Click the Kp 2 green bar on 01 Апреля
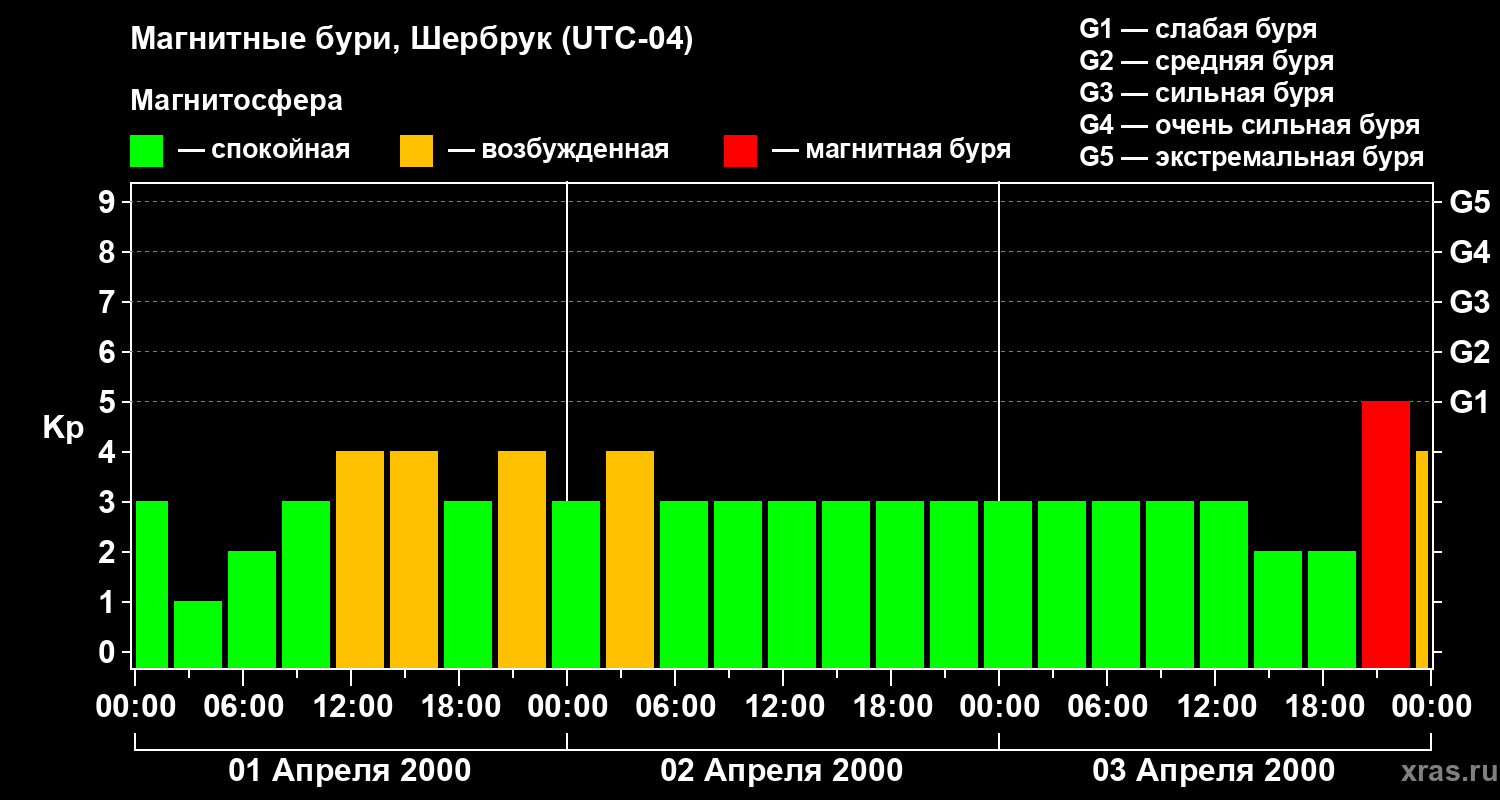This screenshot has width=1500, height=800. tap(252, 610)
